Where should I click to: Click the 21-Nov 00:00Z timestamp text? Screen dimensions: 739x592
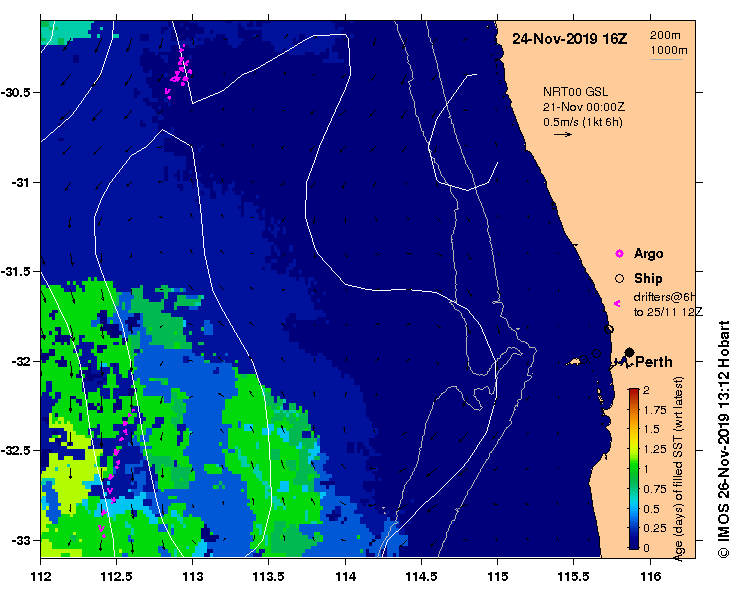(583, 107)
